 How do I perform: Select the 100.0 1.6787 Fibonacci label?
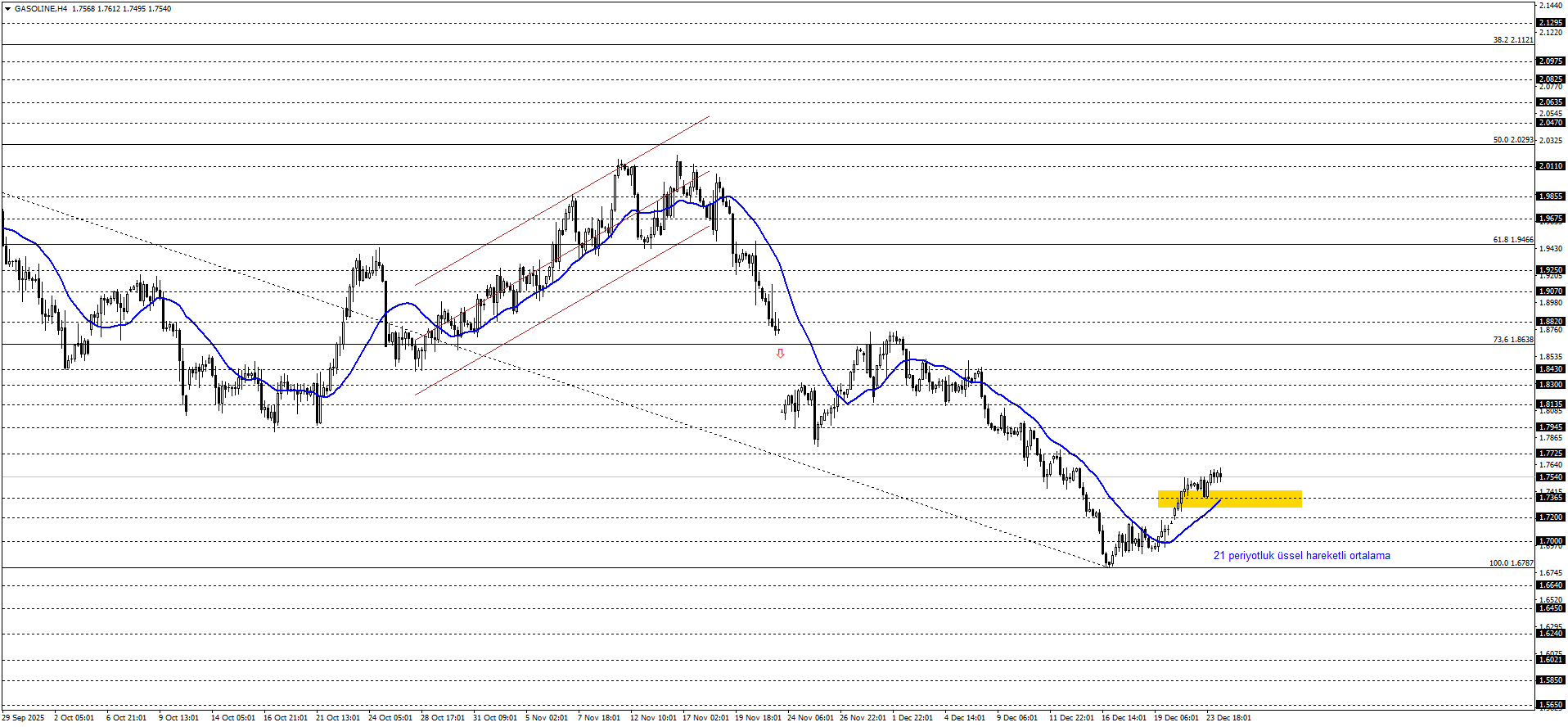(1511, 563)
